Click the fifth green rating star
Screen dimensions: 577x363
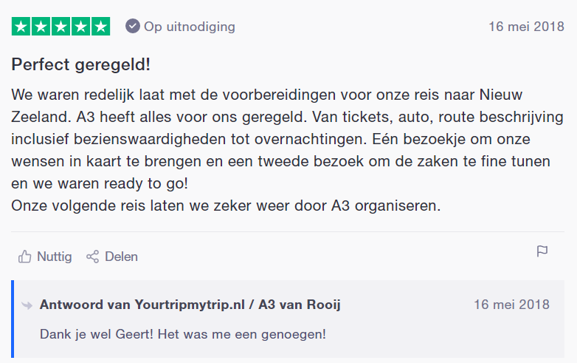(100, 26)
